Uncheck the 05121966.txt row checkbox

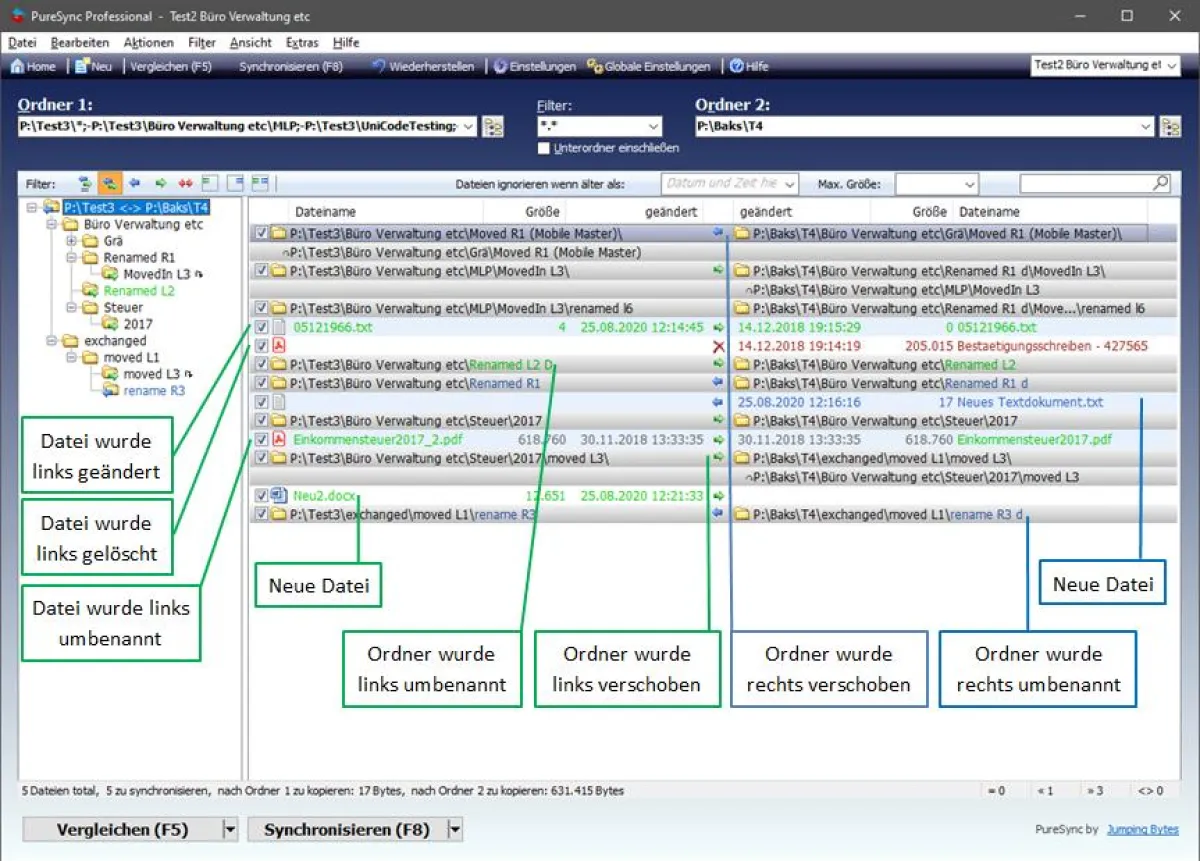[x=261, y=326]
